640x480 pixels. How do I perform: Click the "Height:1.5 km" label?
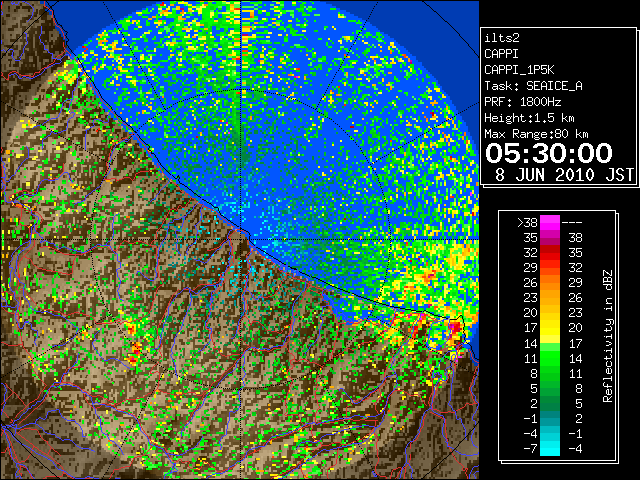point(529,118)
